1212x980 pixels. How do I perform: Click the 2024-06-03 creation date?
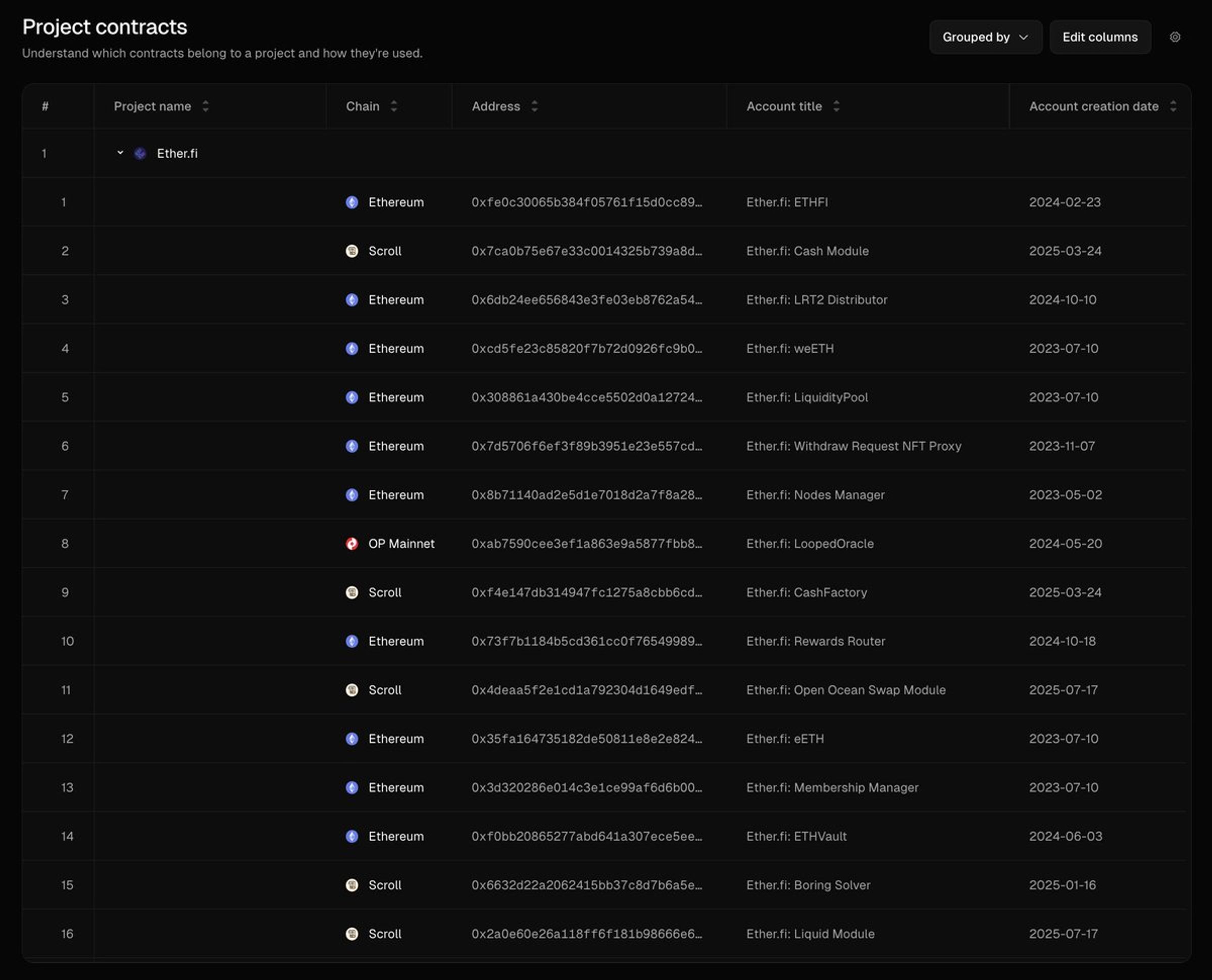(x=1065, y=837)
